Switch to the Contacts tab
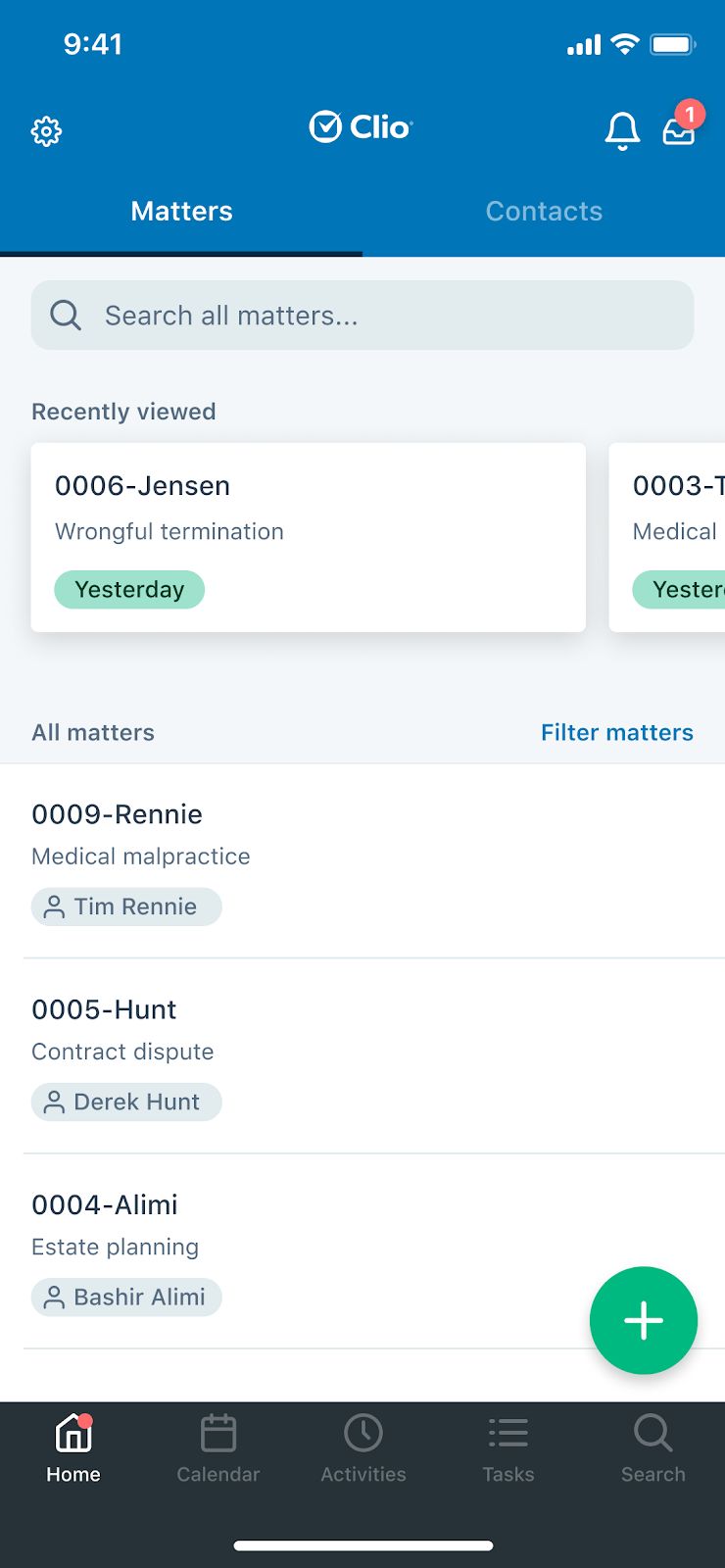The width and height of the screenshot is (725, 1568). tap(544, 211)
